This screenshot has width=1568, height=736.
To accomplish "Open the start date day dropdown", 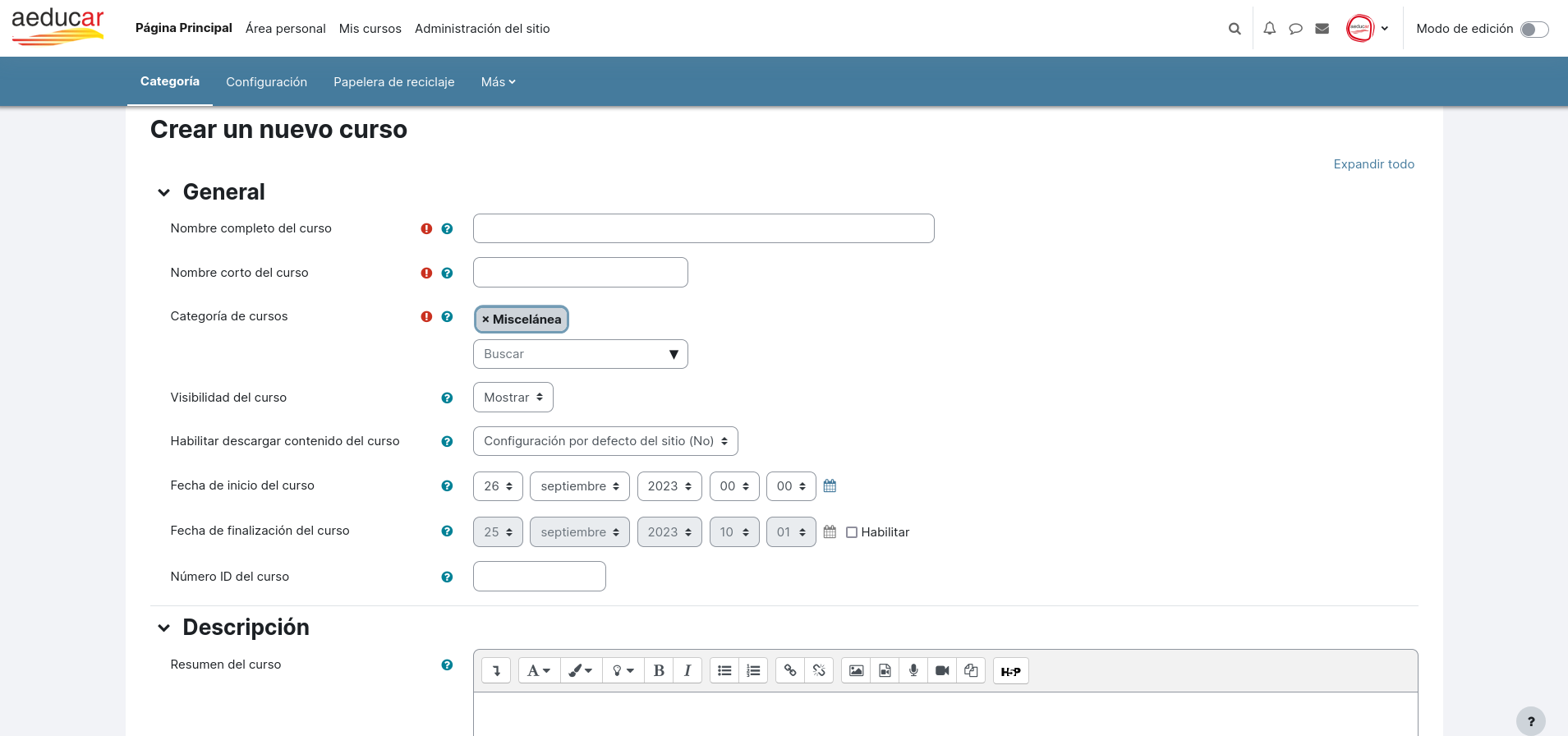I will (498, 486).
